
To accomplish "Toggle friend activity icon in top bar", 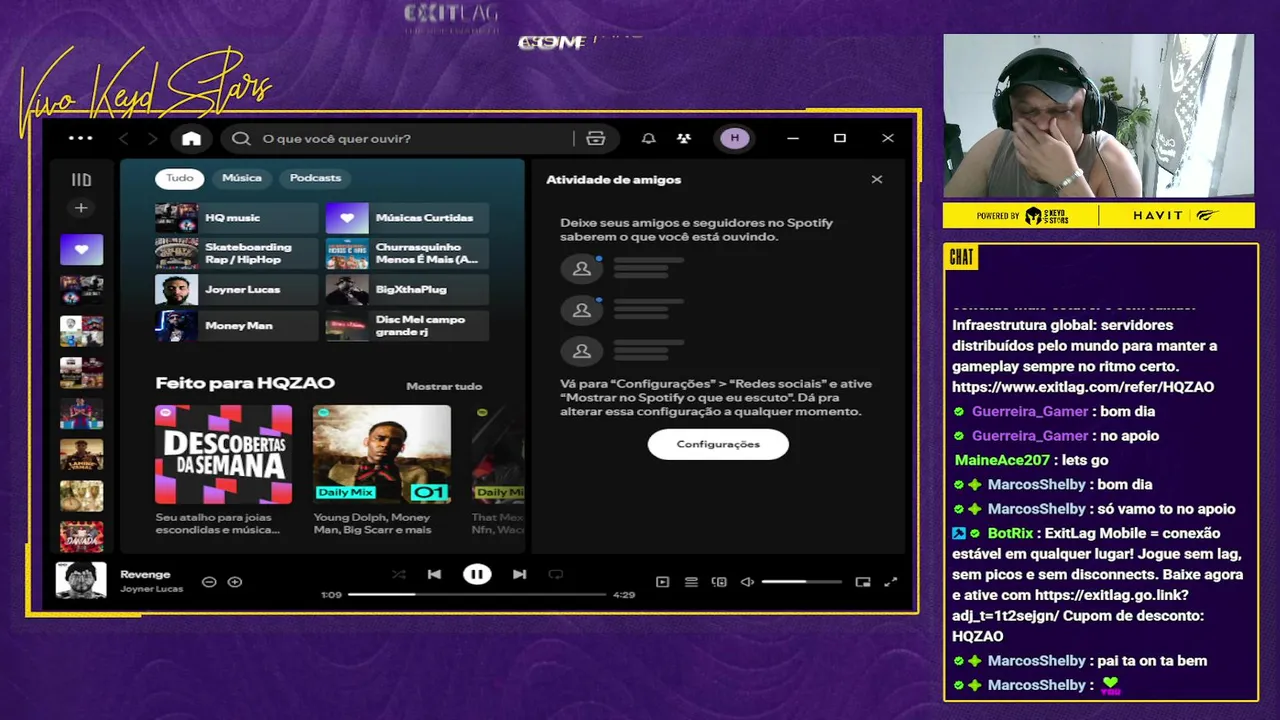I will (x=684, y=138).
